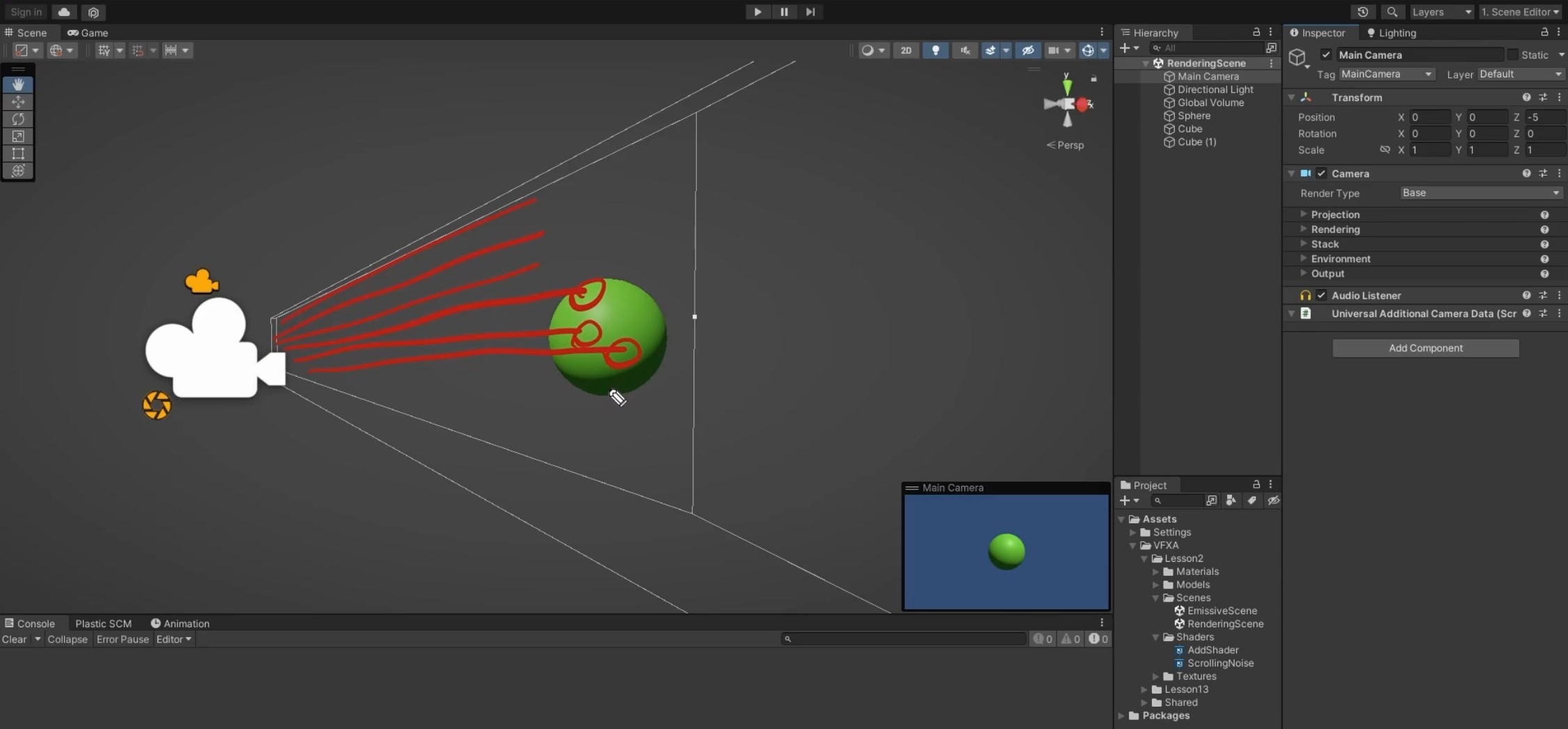Viewport: 1568px width, 729px height.
Task: Toggle scene effects (skybox, fog)
Action: click(990, 50)
